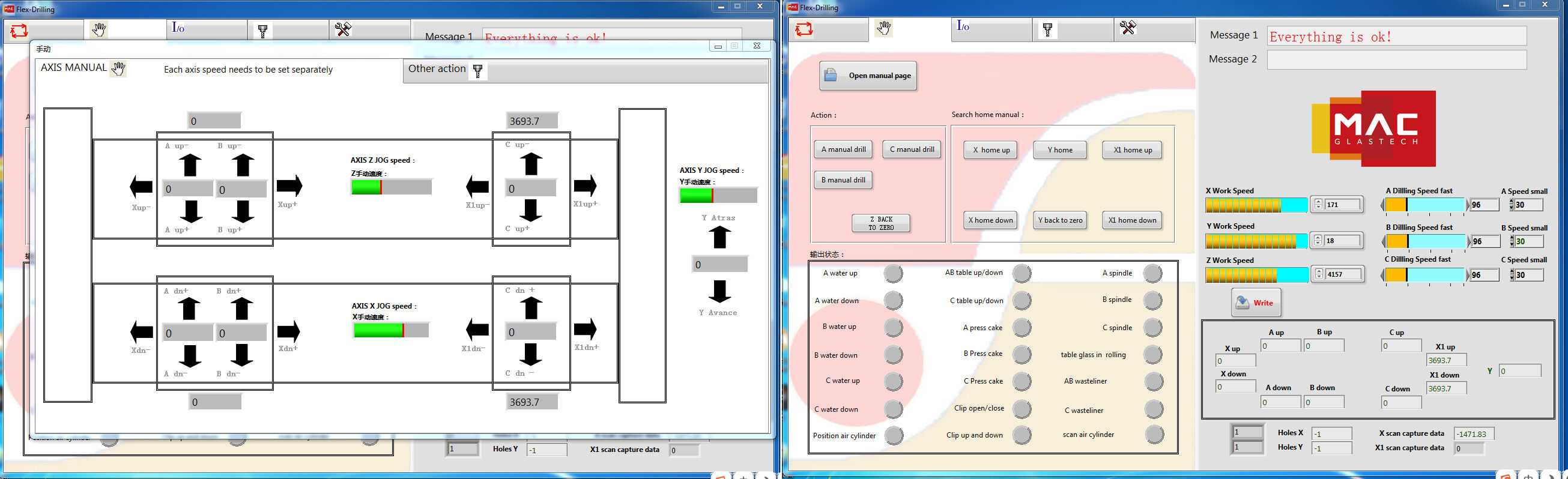Click the X scan capture data field

pos(1474,434)
